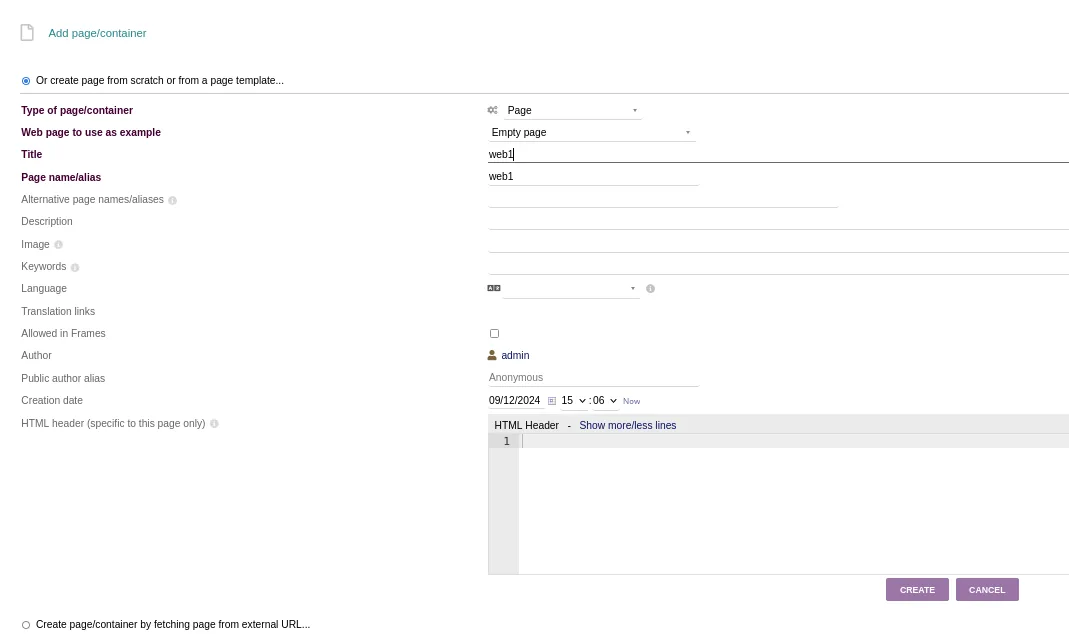Click the Creation date field 09/12/2024

[515, 401]
